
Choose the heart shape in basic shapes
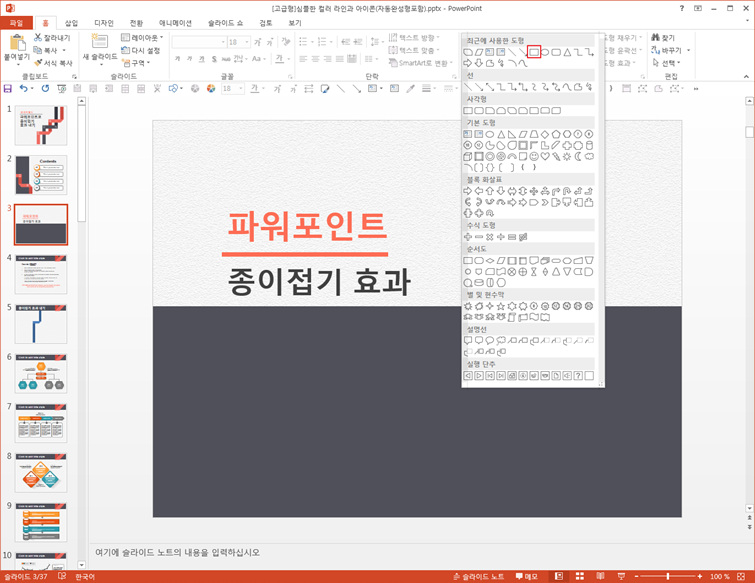pos(545,156)
